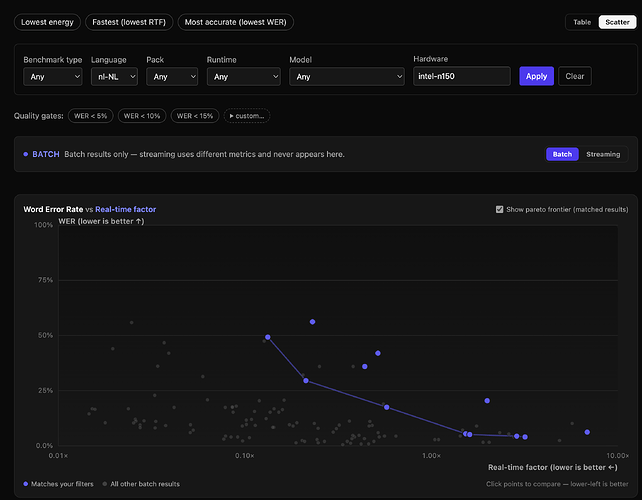The height and width of the screenshot is (500, 642).
Task: Open the Benchmark type dropdown
Action: click(53, 77)
